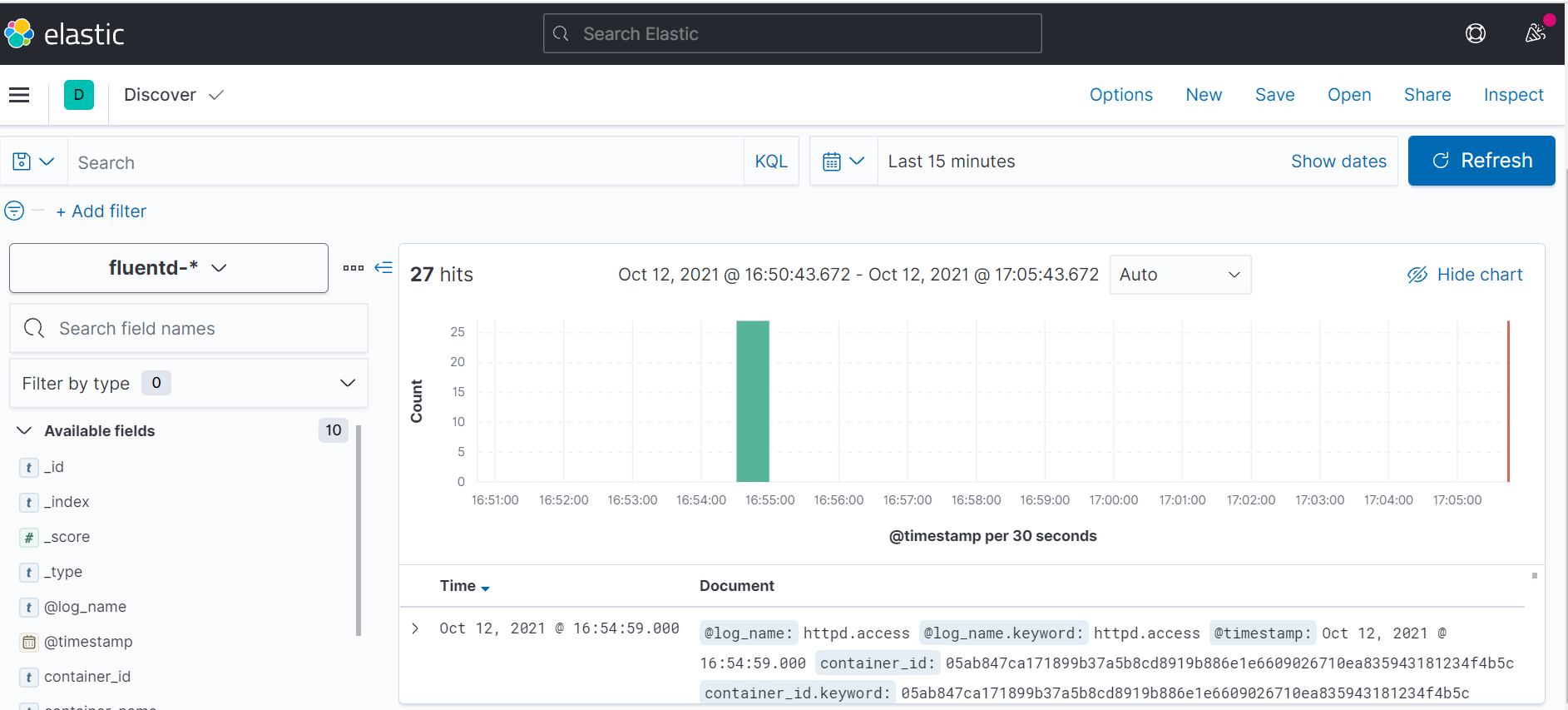Click the filter options circle icon

click(x=14, y=211)
